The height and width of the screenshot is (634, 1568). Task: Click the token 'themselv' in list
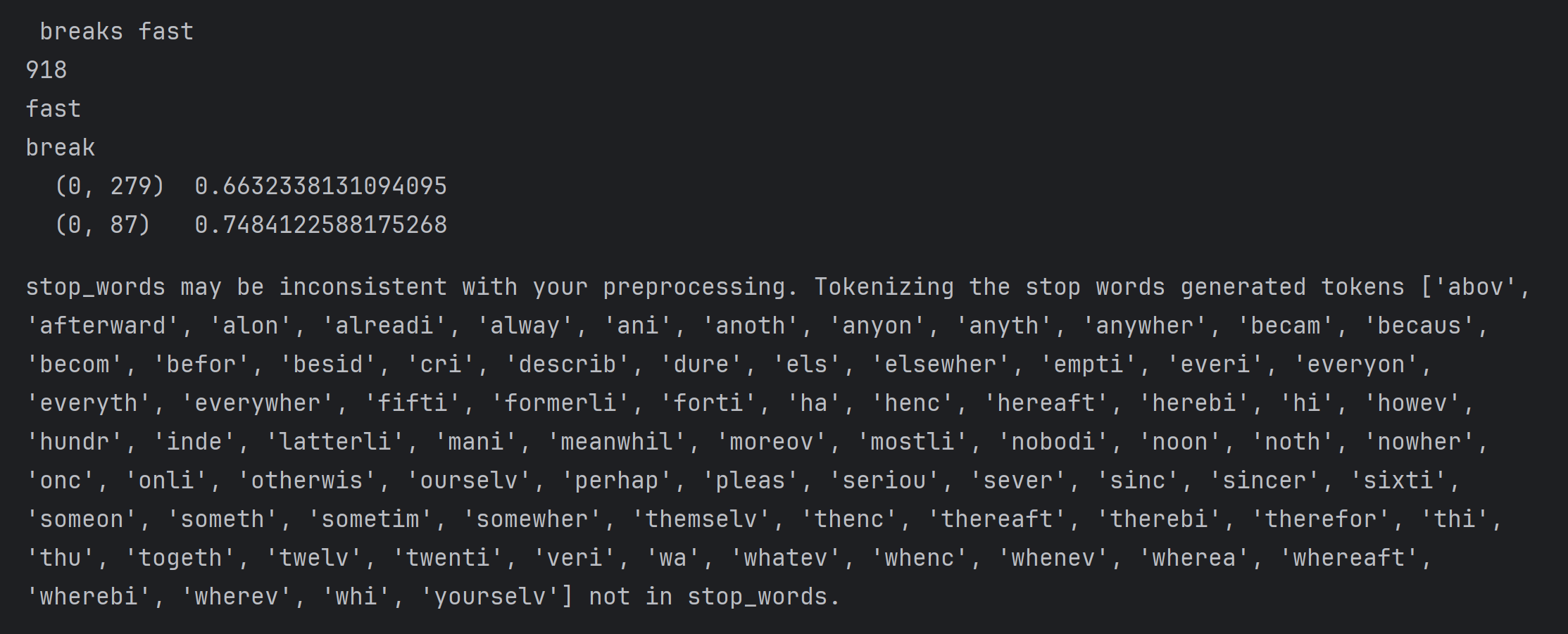point(701,519)
